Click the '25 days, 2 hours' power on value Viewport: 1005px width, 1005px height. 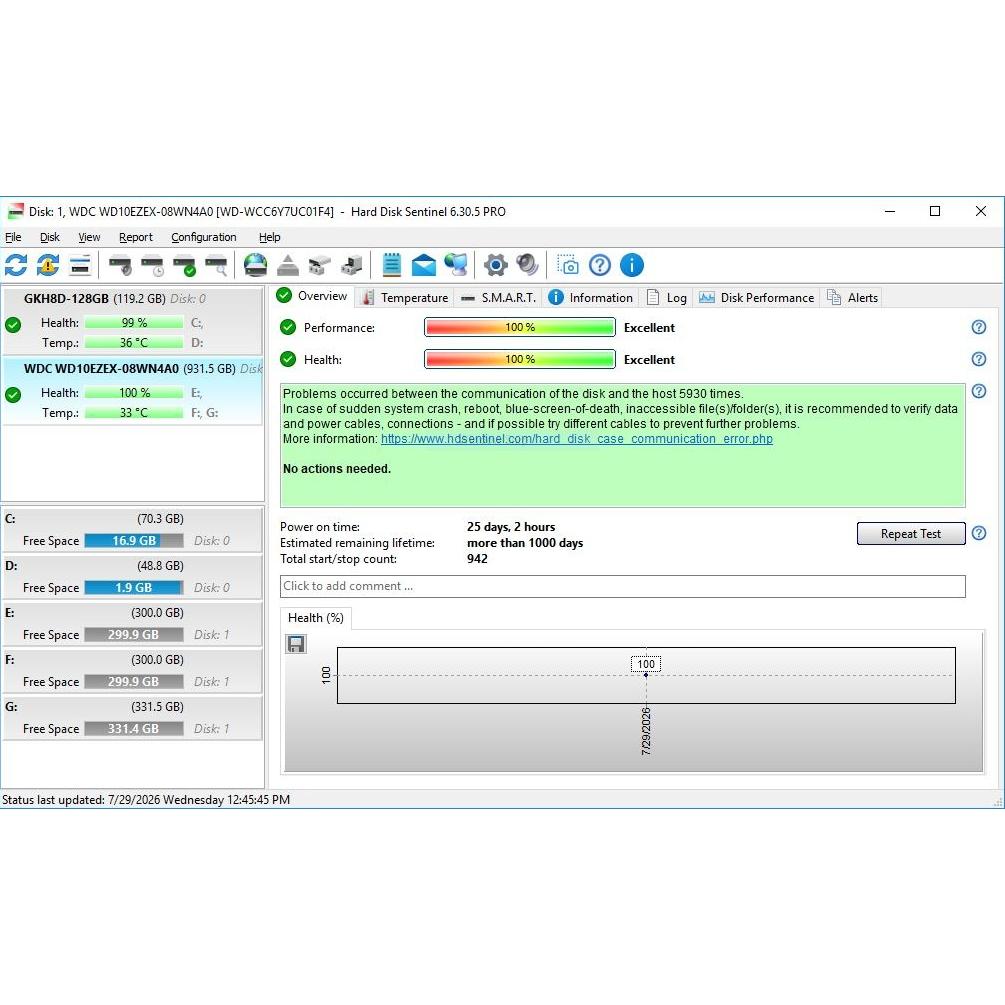click(511, 527)
